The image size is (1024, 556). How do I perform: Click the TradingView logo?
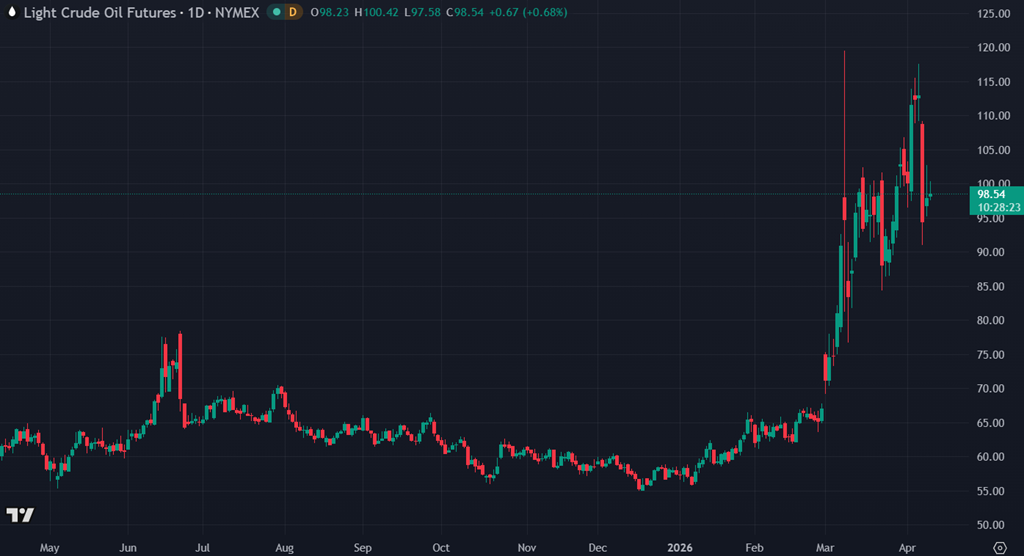(x=20, y=515)
